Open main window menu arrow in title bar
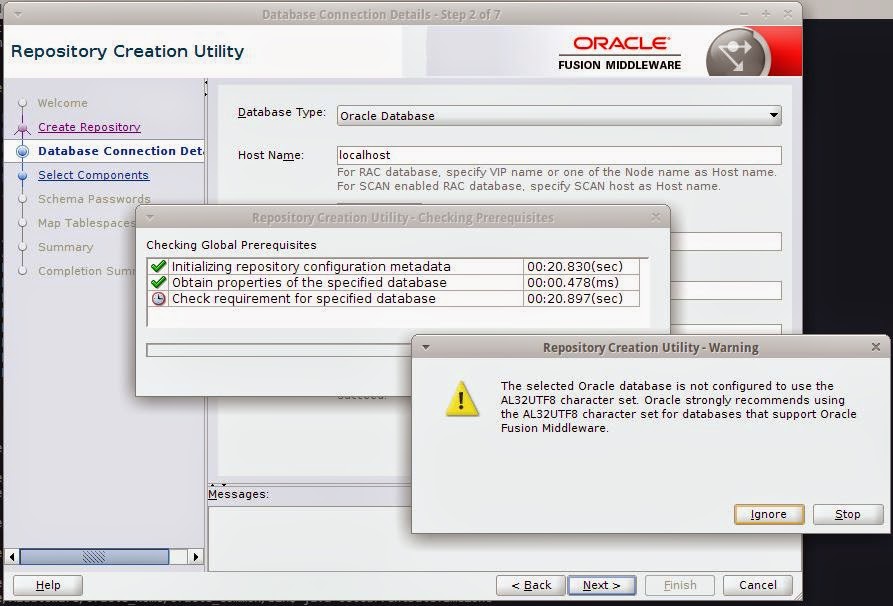The width and height of the screenshot is (893, 606). click(18, 14)
